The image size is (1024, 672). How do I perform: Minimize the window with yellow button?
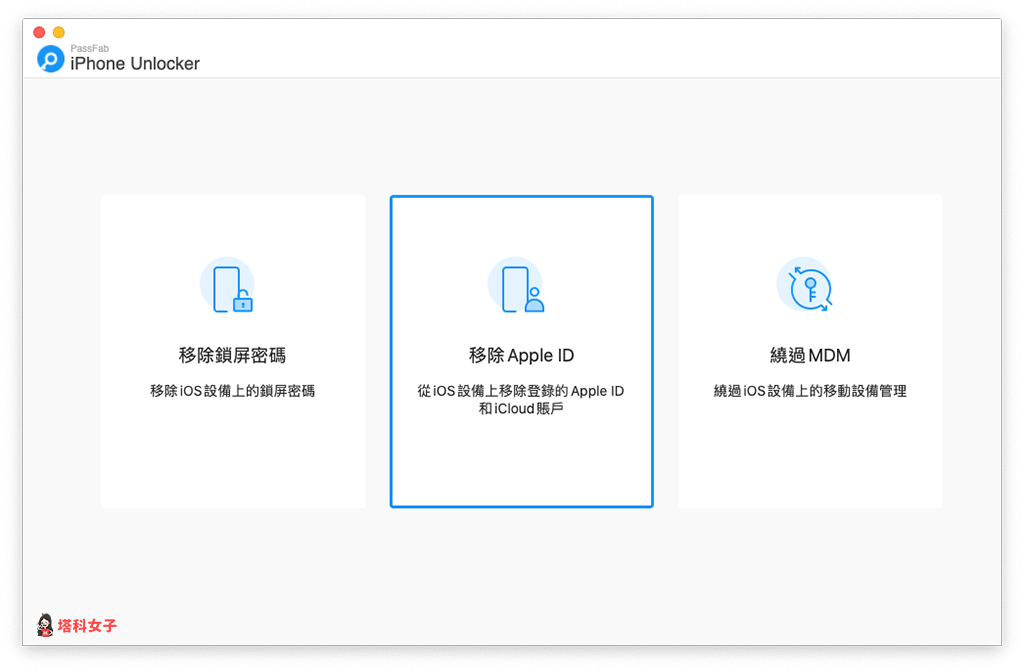[x=59, y=32]
